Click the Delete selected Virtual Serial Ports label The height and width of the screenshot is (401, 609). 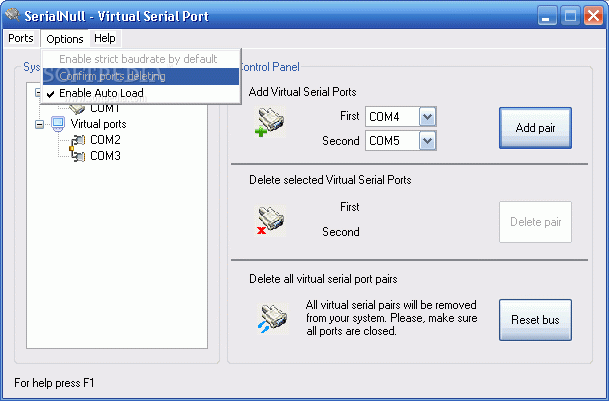tap(330, 180)
